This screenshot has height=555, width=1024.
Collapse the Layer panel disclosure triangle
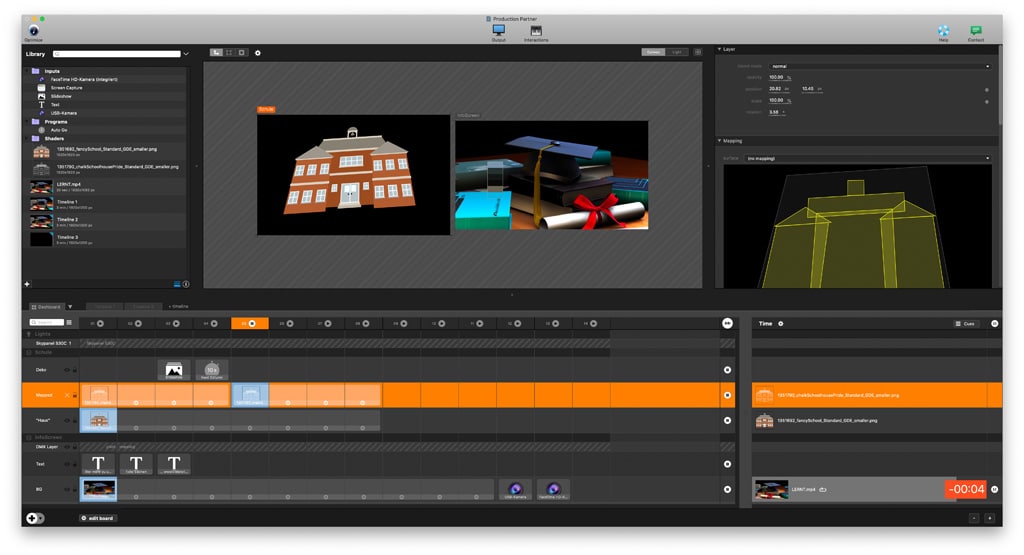click(719, 49)
